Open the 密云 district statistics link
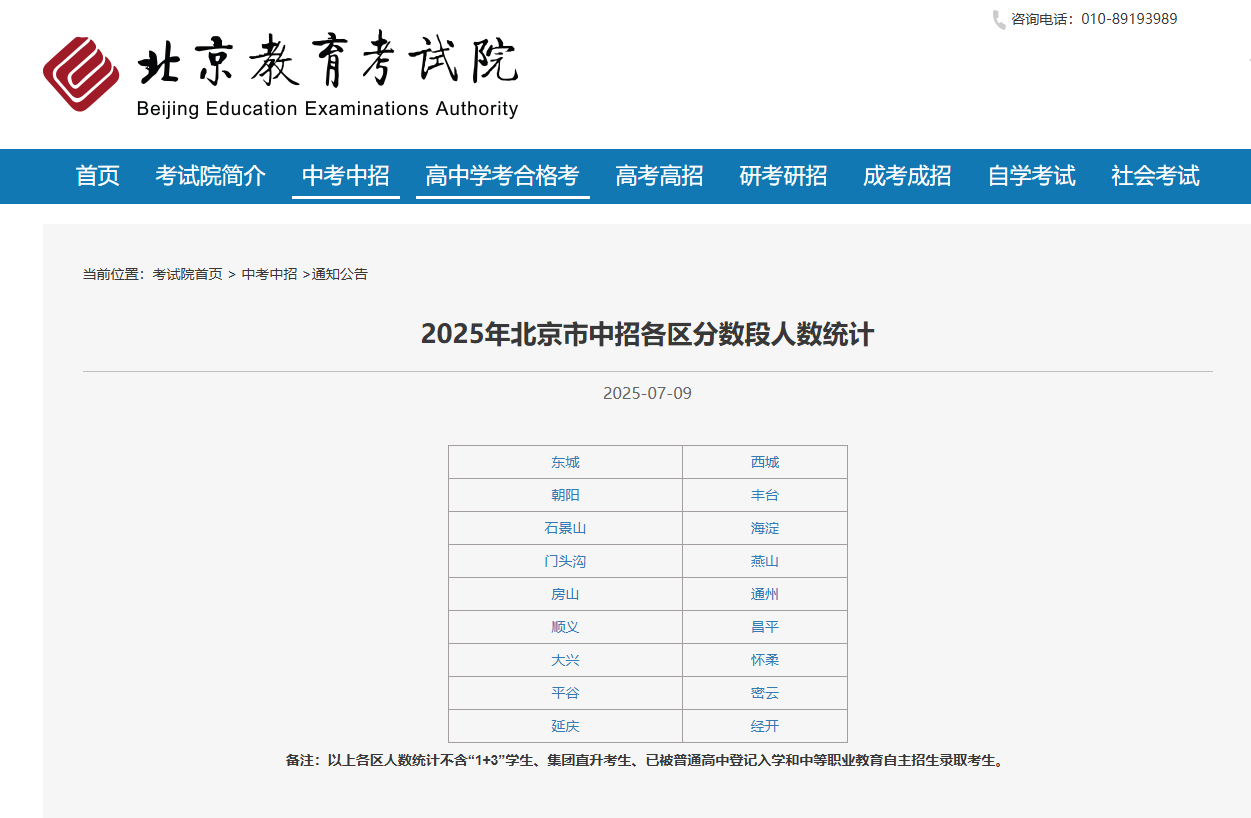 765,693
